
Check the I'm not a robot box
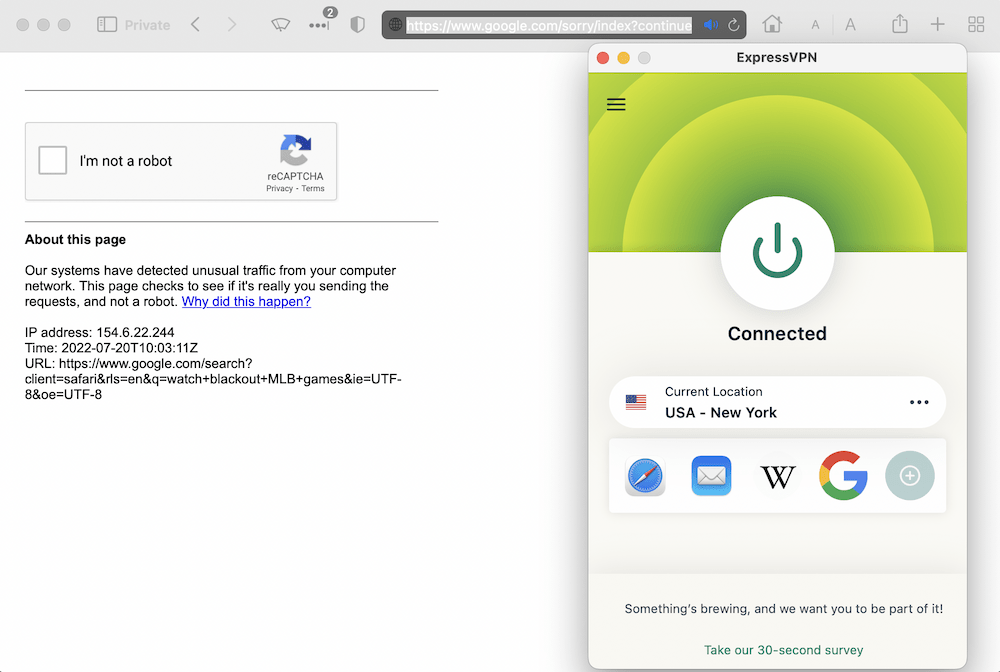click(52, 160)
